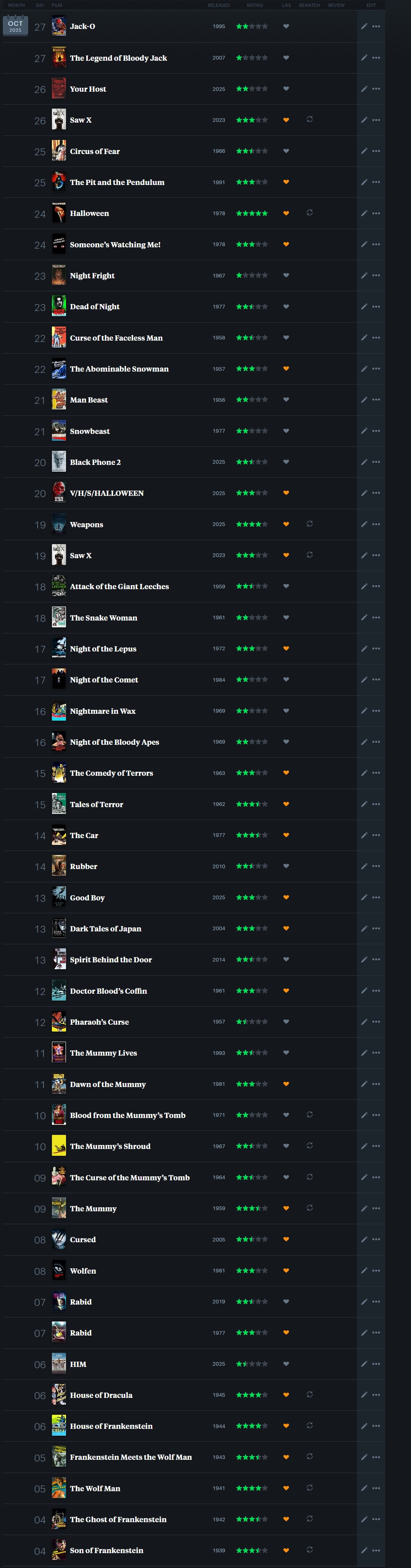Edit the House of Dracula entry

click(x=364, y=1395)
